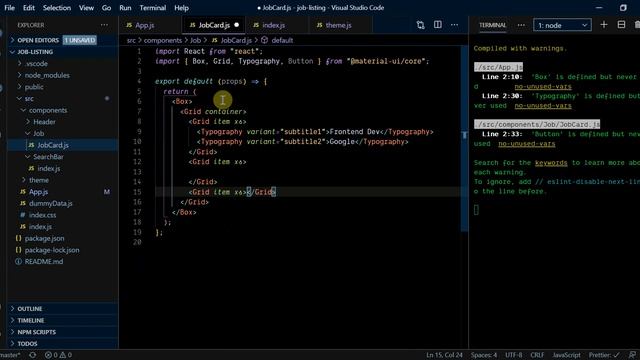Expand the theme folder
The width and height of the screenshot is (640, 360).
(39, 180)
